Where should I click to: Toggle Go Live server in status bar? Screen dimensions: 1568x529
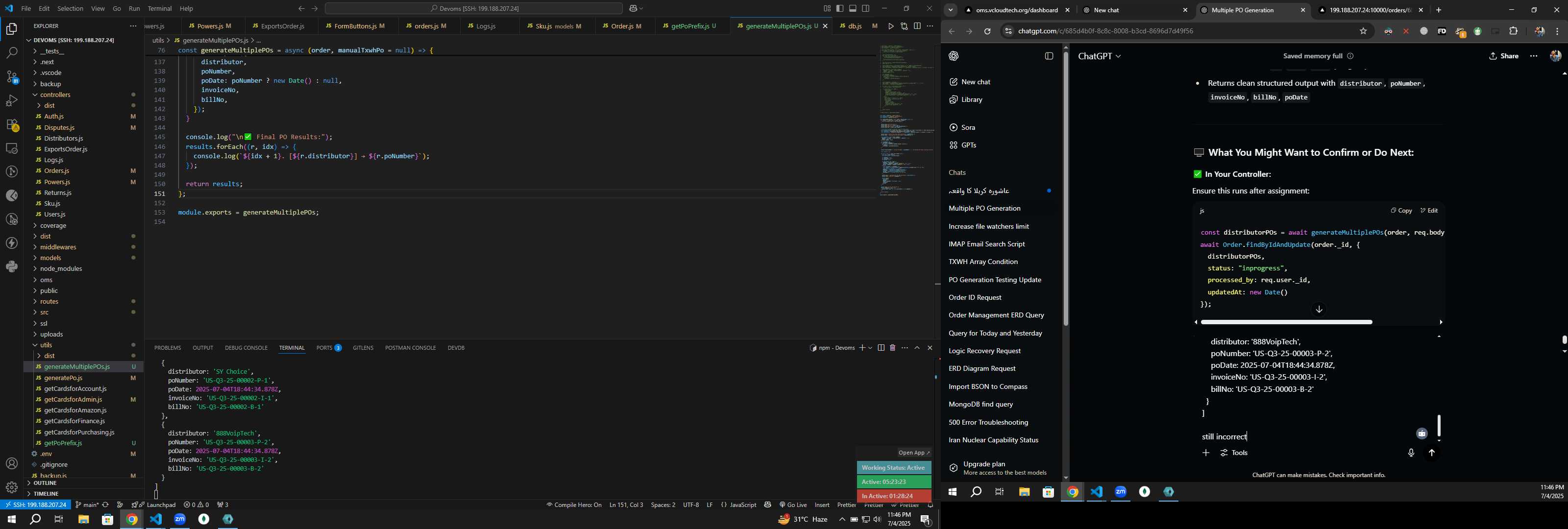[793, 505]
